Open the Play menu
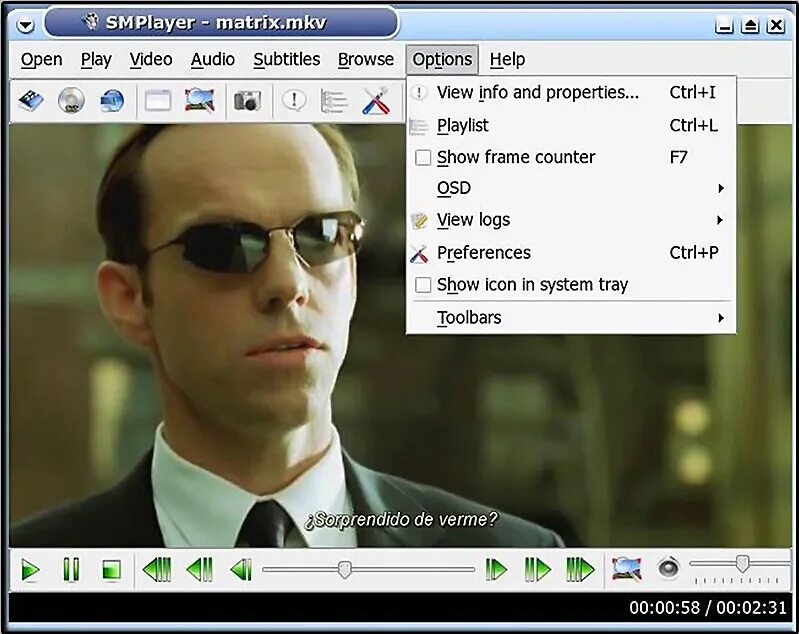The height and width of the screenshot is (634, 799). pyautogui.click(x=96, y=60)
